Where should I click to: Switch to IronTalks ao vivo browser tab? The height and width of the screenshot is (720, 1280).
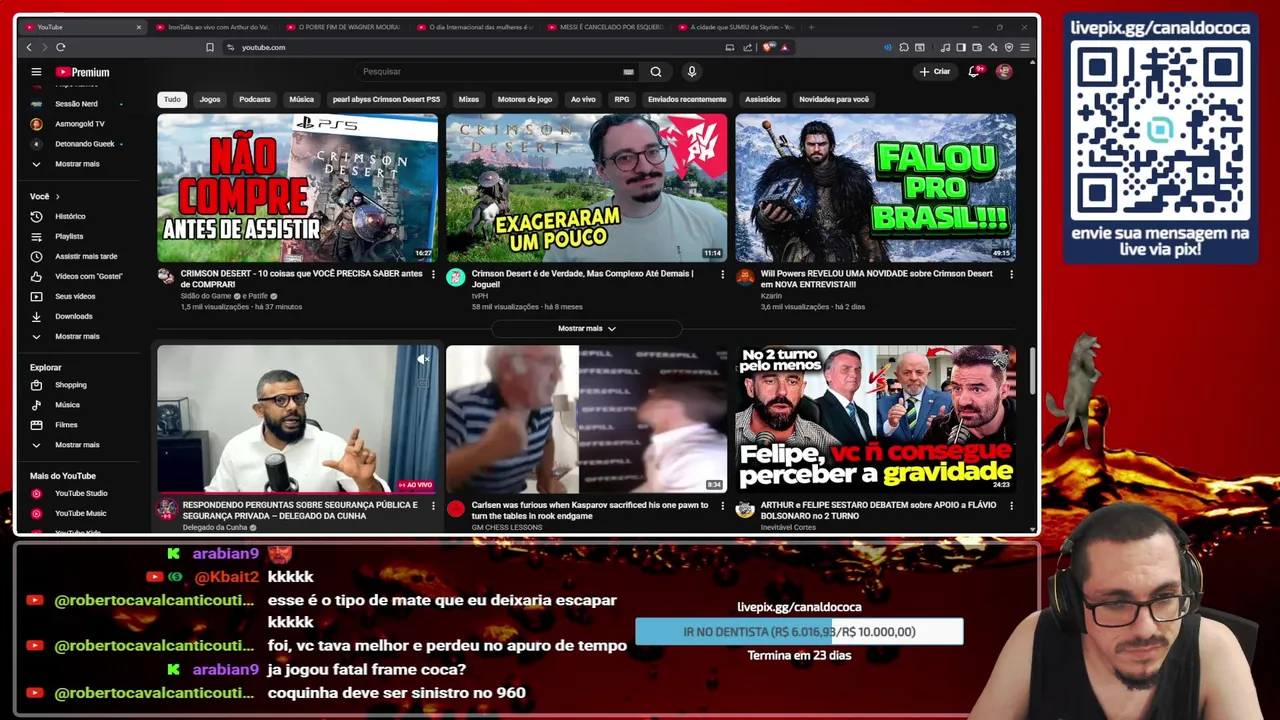[212, 27]
